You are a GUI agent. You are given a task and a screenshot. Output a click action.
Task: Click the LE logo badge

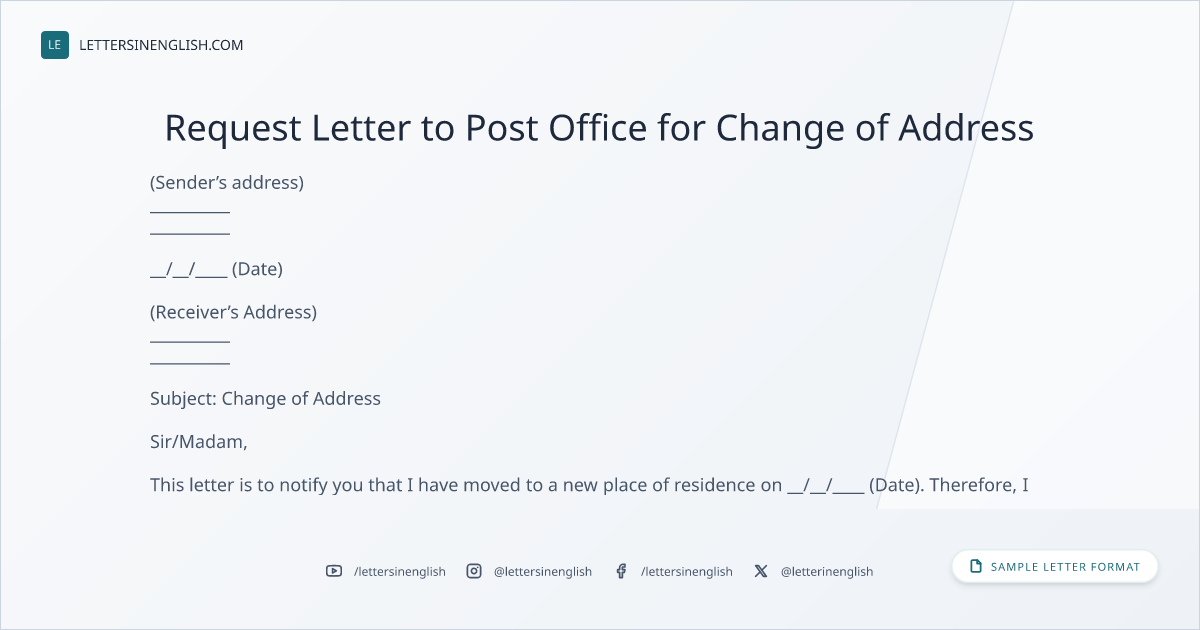point(55,45)
